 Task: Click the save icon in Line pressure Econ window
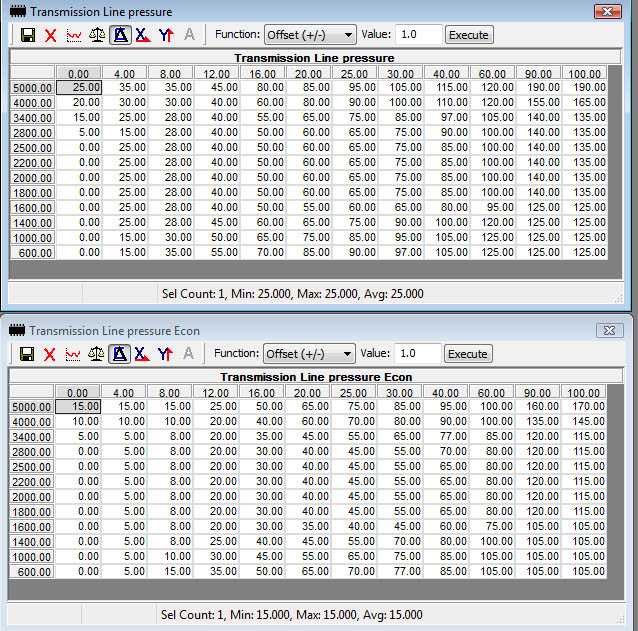pos(27,354)
